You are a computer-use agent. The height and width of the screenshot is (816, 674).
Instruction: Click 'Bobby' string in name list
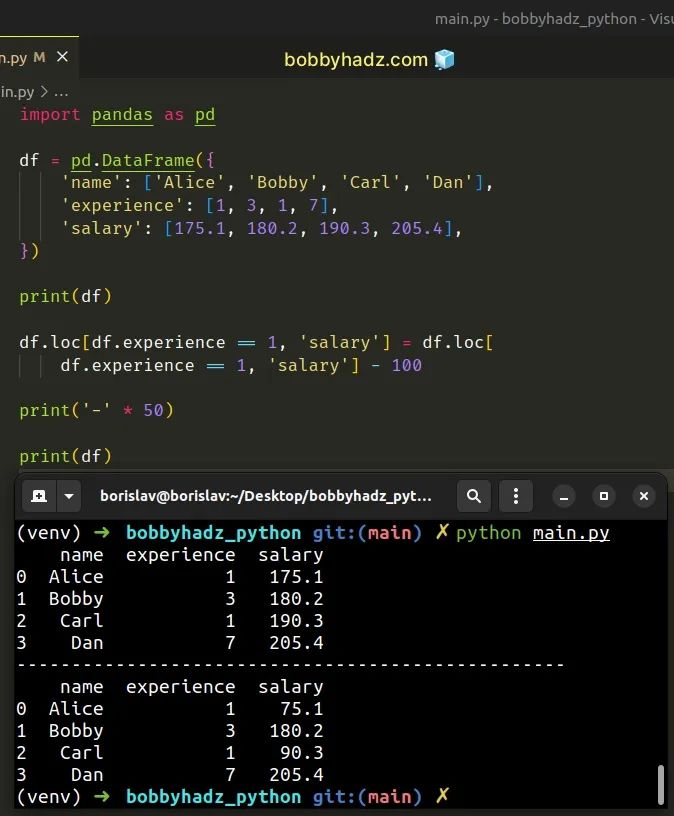283,183
